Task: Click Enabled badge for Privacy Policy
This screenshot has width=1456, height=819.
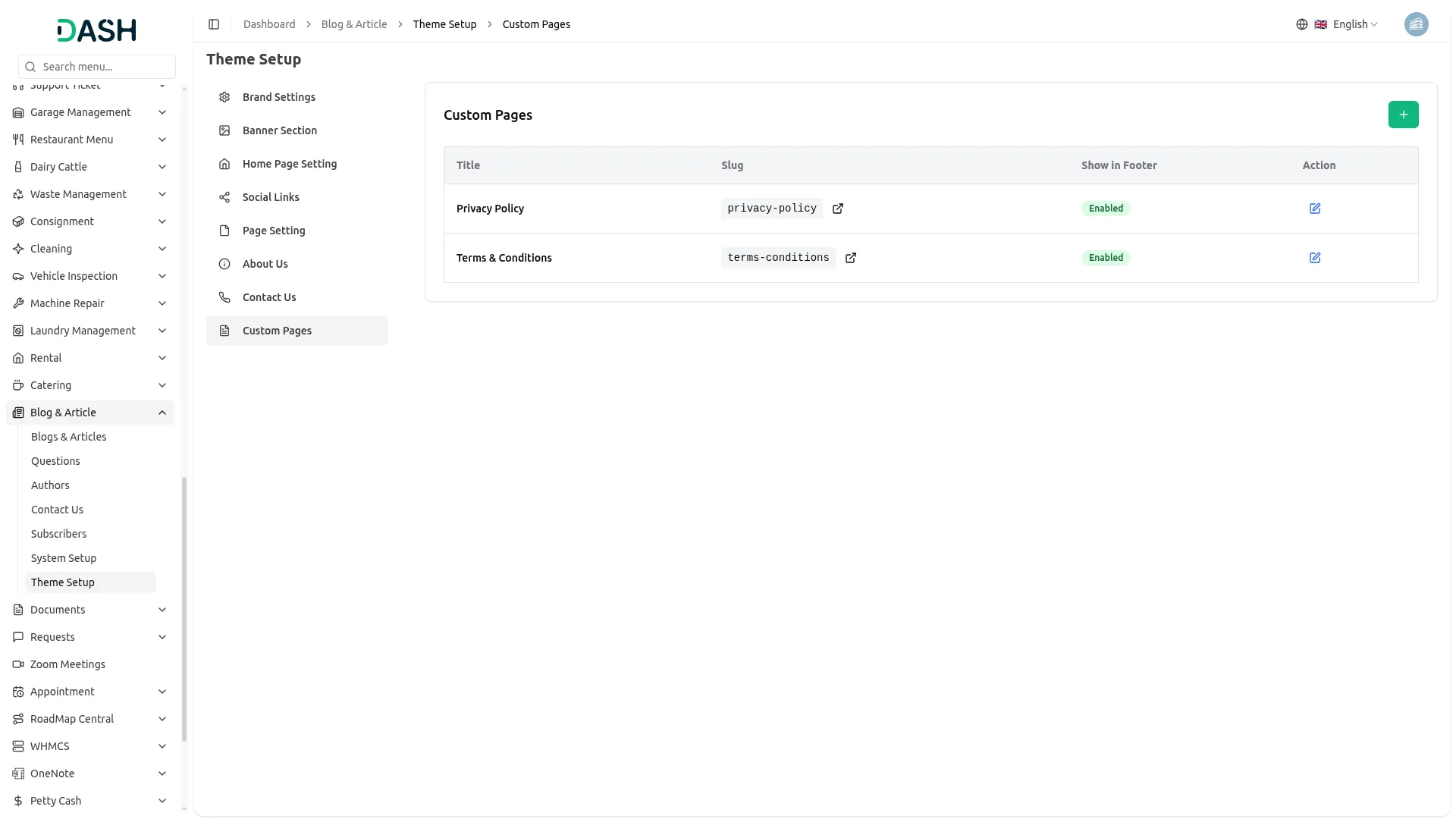Action: point(1106,209)
